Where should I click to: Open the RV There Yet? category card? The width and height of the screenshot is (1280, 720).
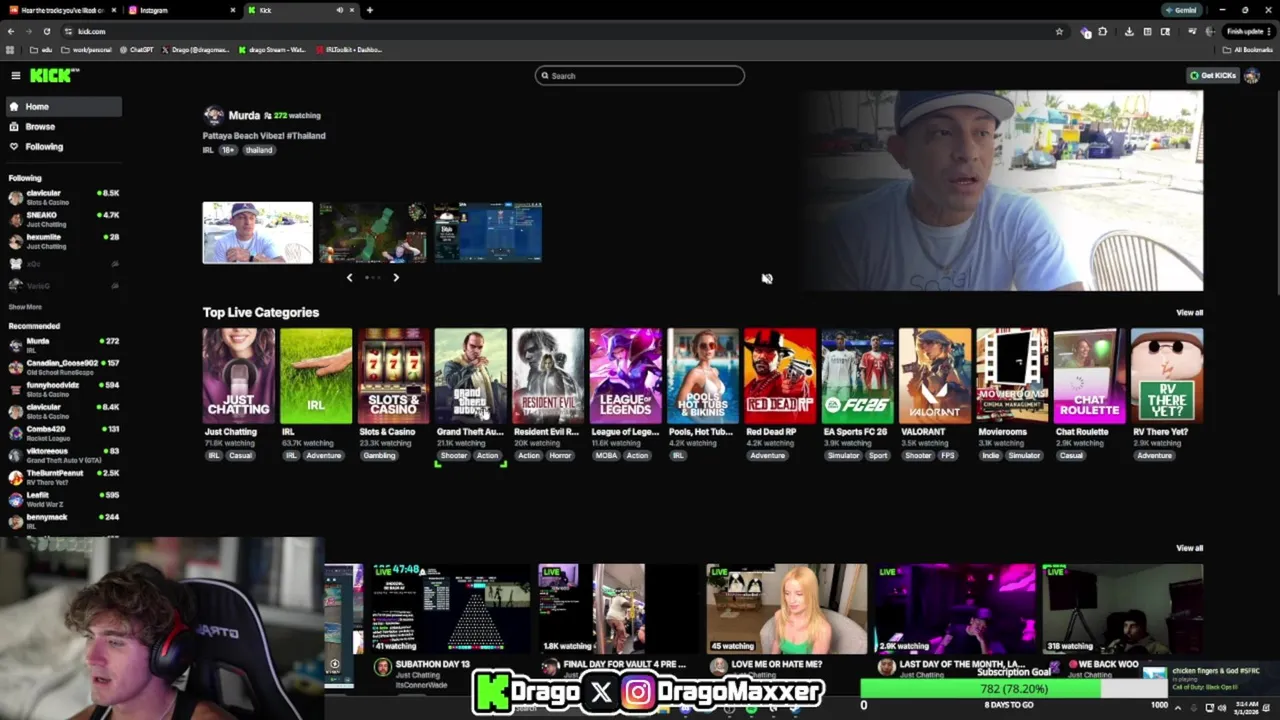tap(1167, 376)
